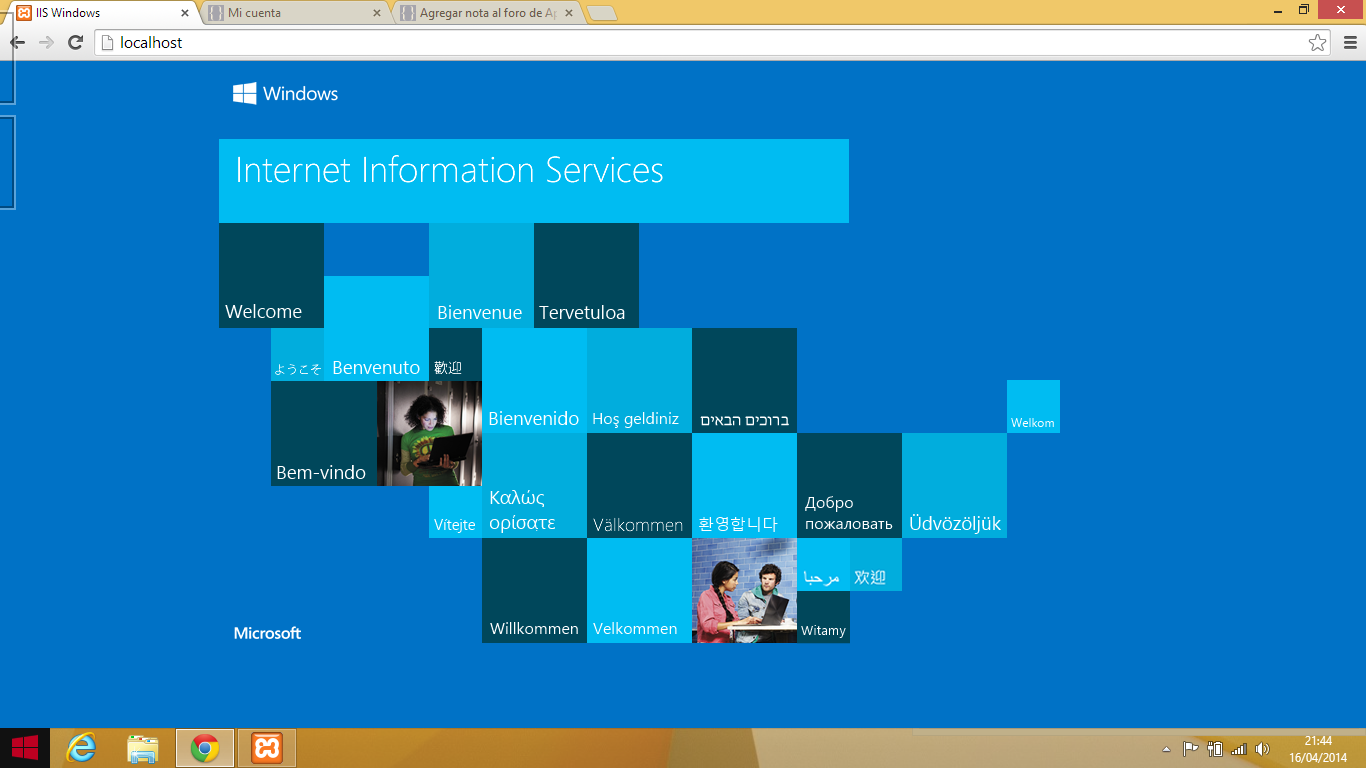Click the Willkommen tile

click(534, 590)
